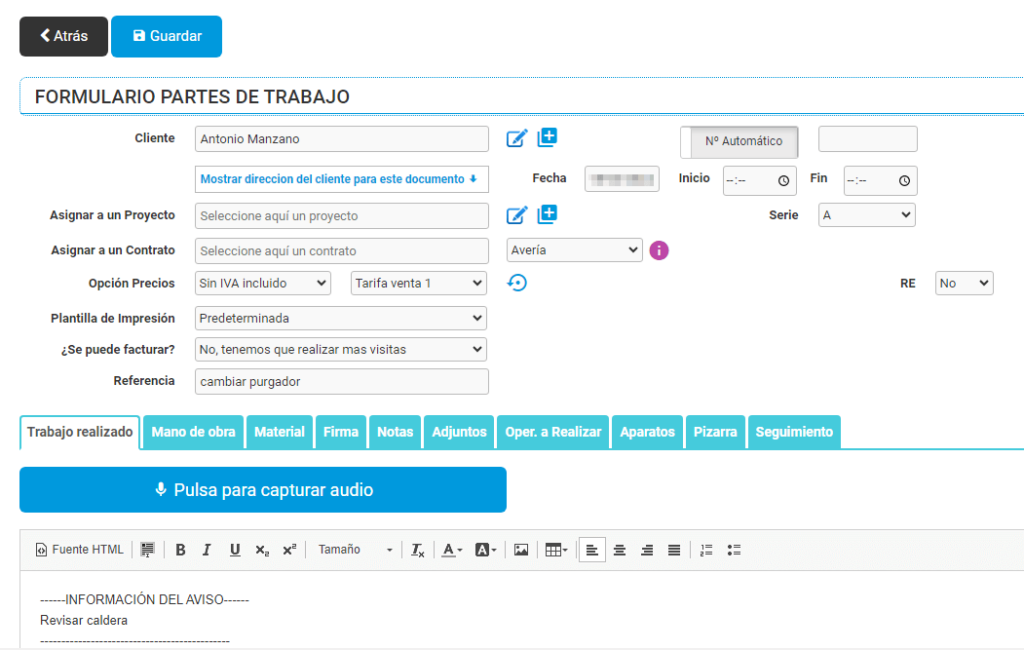Open the edit client pencil icon

click(x=517, y=139)
